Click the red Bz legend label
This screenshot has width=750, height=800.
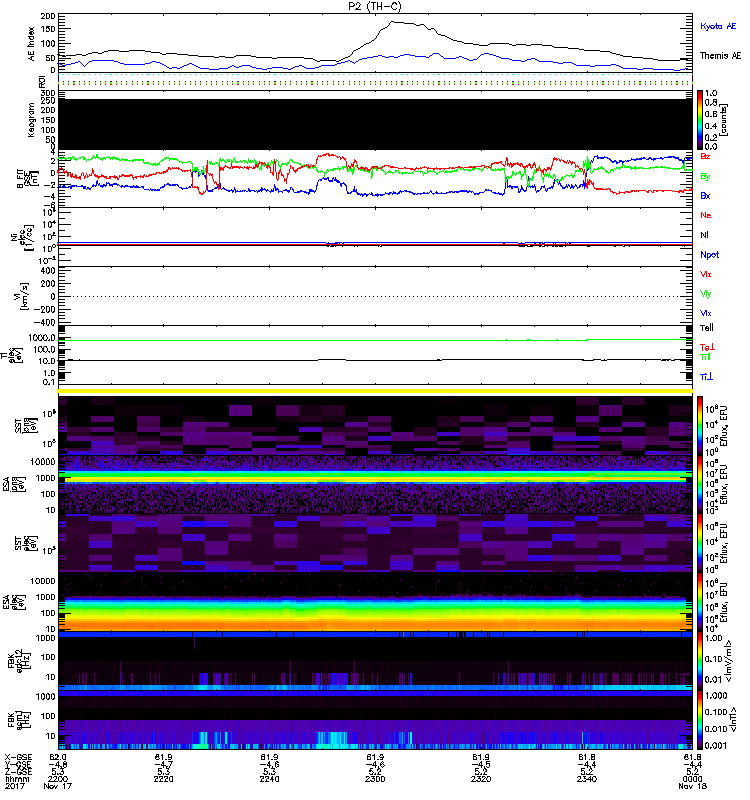705,156
